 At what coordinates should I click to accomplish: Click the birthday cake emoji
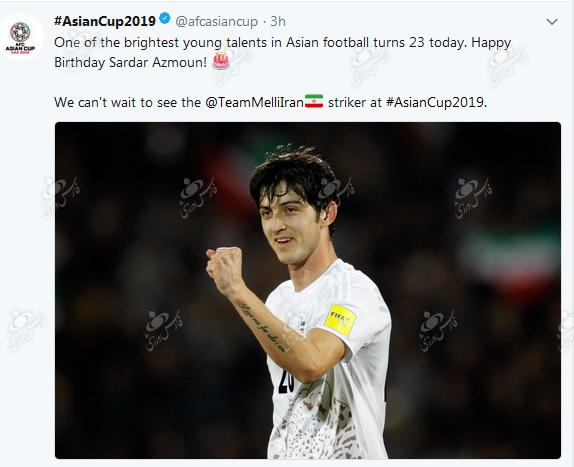pos(221,61)
